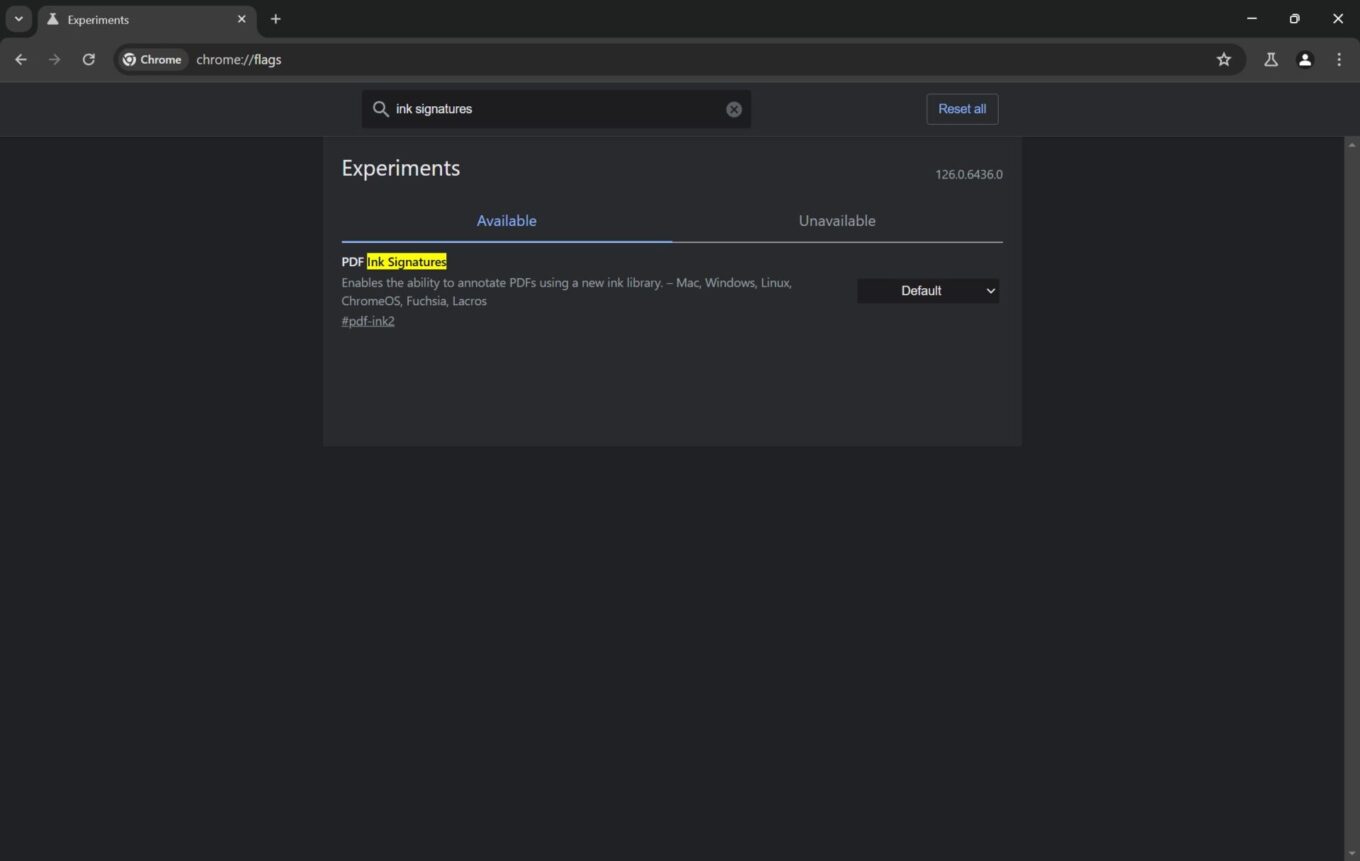Switch to the Available tab
This screenshot has height=861, width=1360.
click(506, 221)
